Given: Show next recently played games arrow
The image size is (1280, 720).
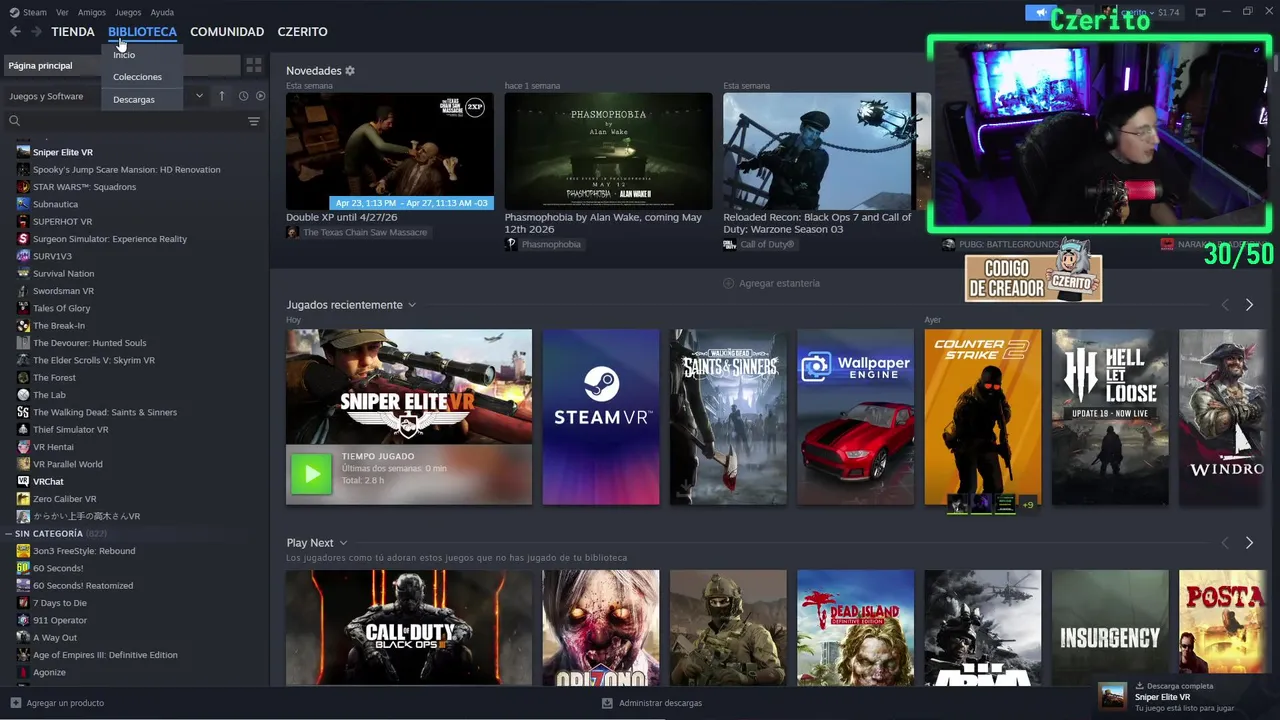Looking at the screenshot, I should point(1249,305).
